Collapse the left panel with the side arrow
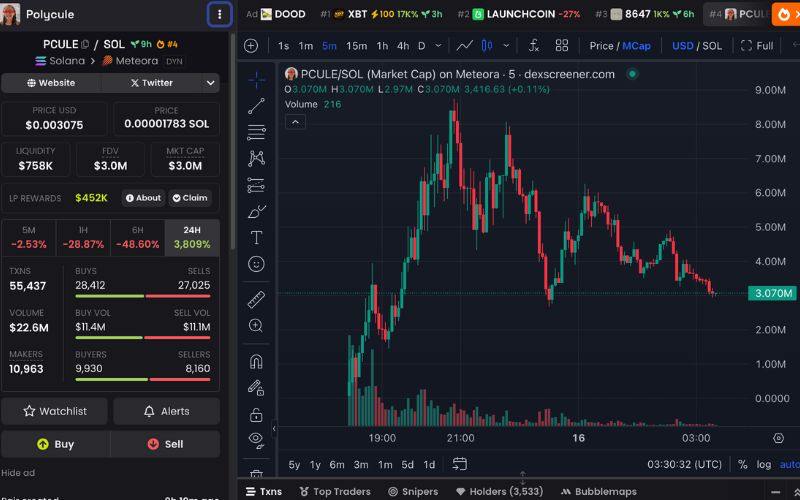 click(x=274, y=429)
